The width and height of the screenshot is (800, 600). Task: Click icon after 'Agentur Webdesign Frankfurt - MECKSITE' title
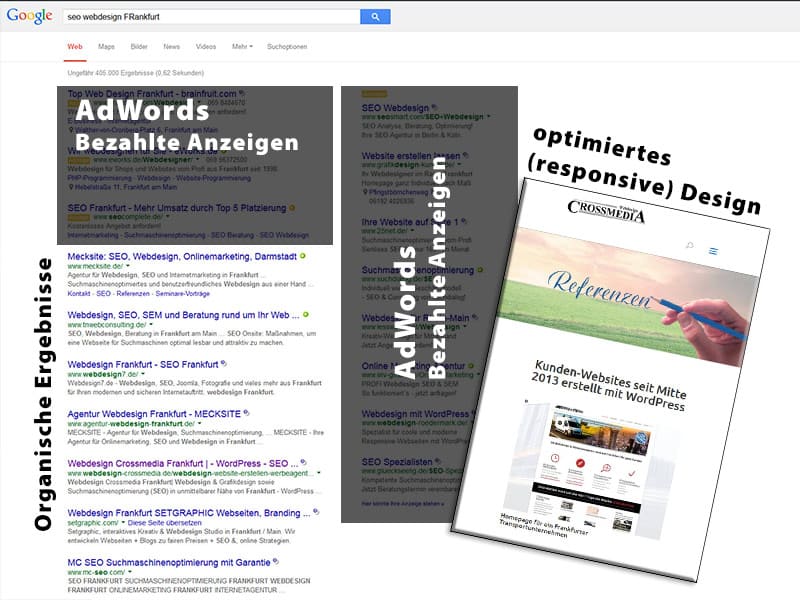point(246,413)
